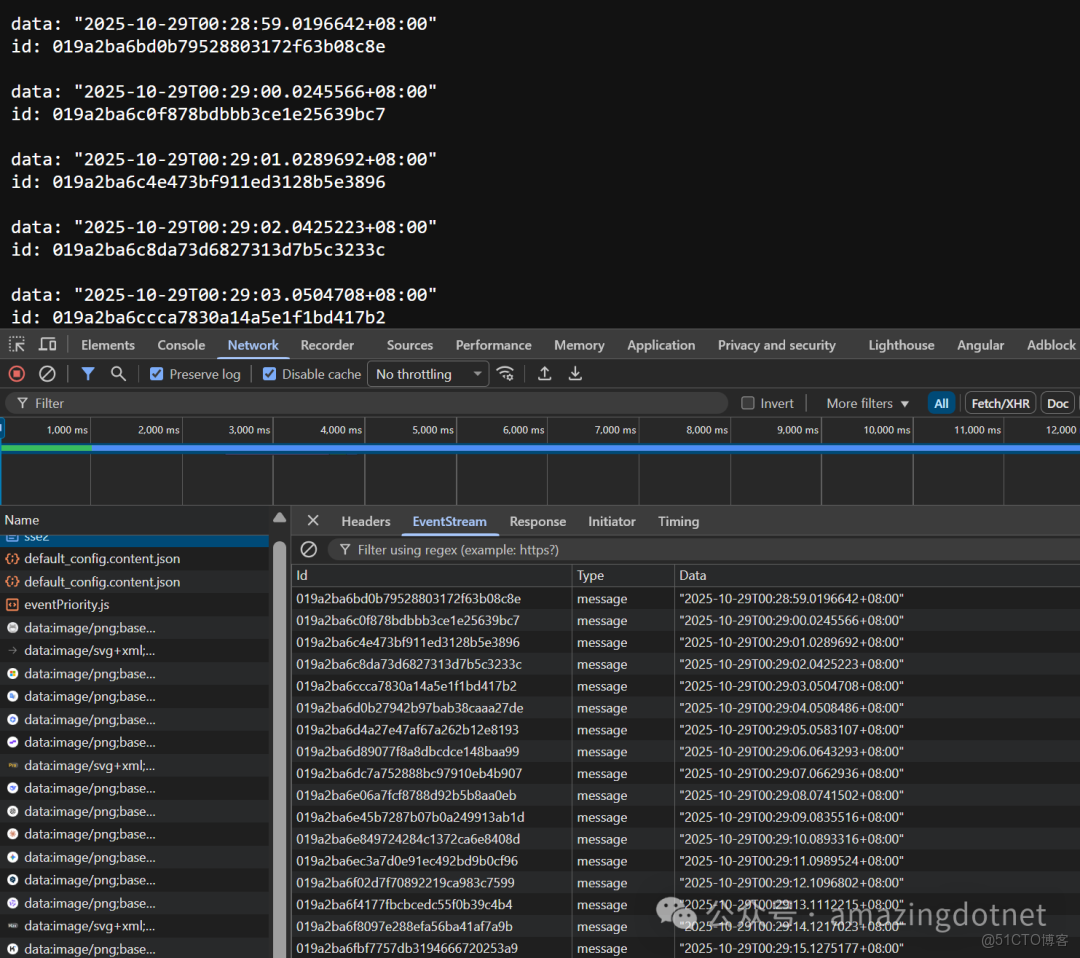
Task: Switch to the Headers tab
Action: [366, 521]
